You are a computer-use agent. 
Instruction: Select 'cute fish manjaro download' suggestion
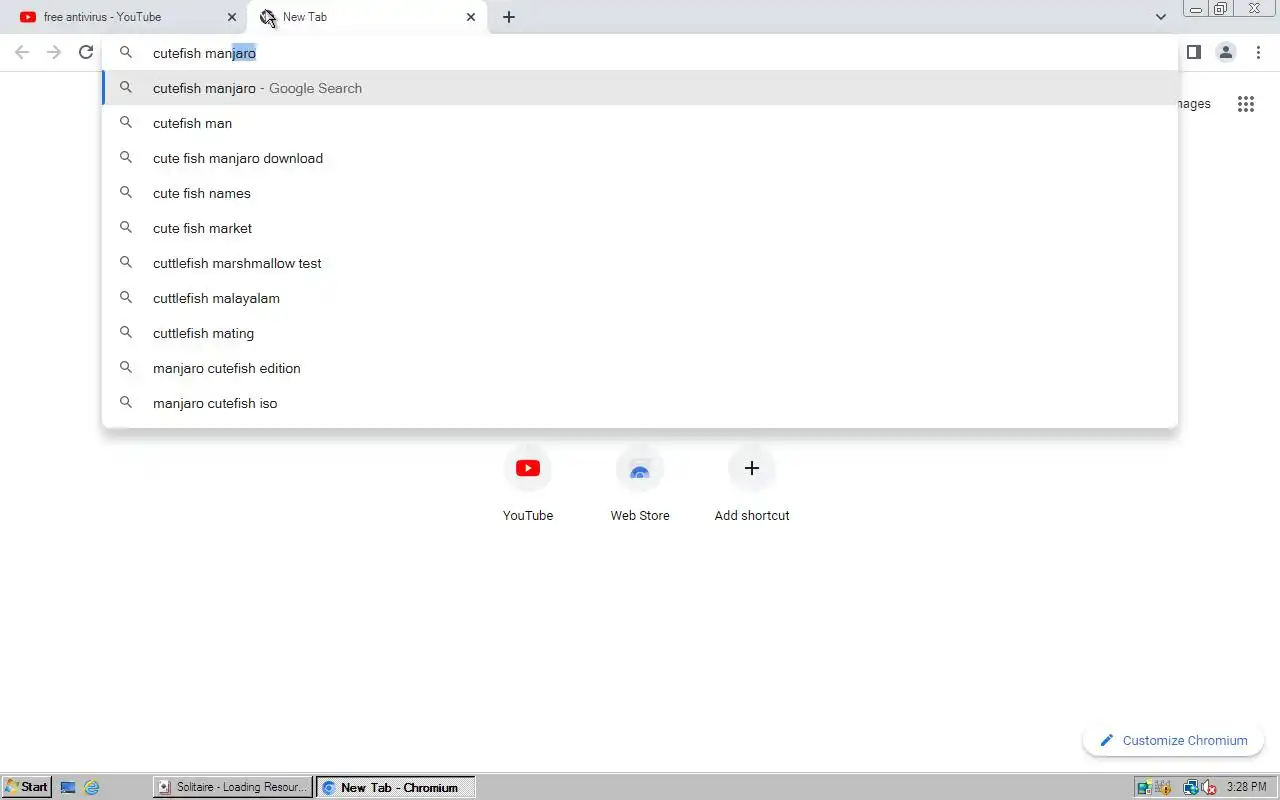tap(640, 158)
